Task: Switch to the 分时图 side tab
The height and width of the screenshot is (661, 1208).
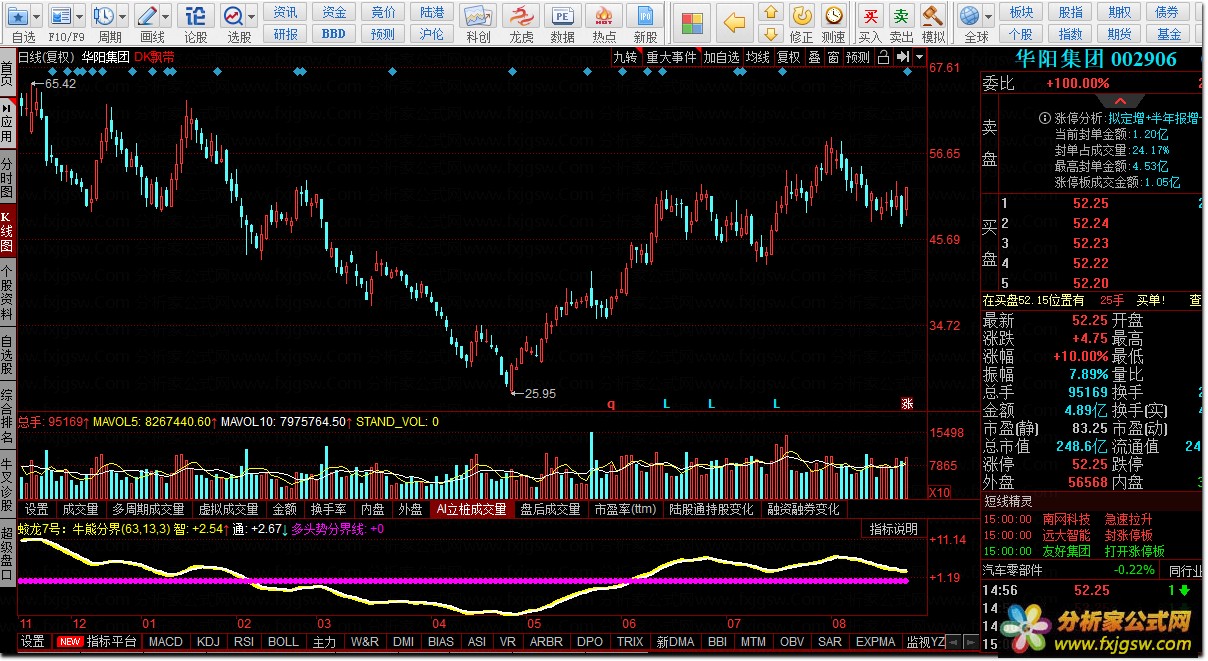Action: [7, 177]
